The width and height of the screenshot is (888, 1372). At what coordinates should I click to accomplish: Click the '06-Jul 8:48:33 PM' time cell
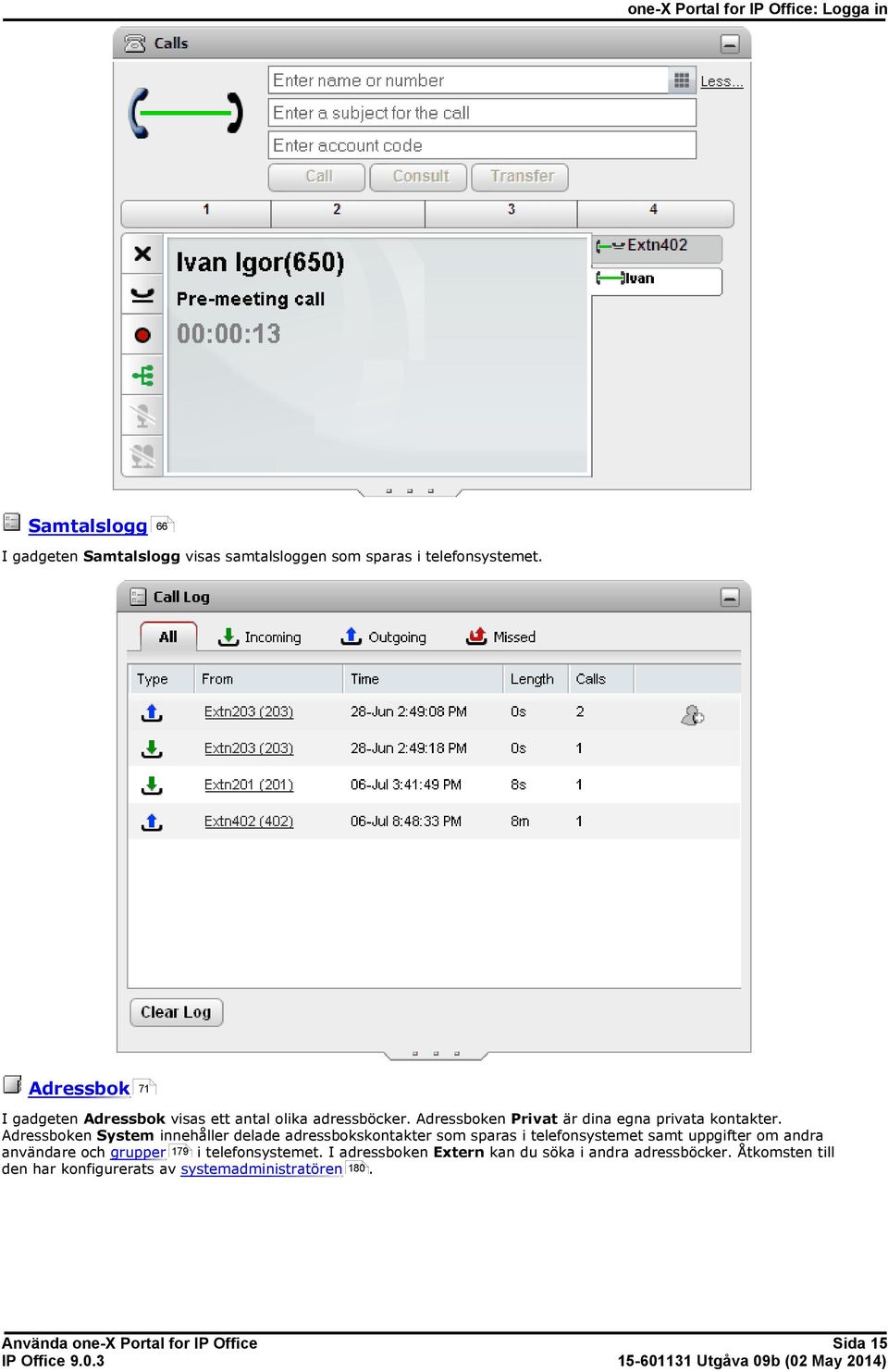(406, 822)
